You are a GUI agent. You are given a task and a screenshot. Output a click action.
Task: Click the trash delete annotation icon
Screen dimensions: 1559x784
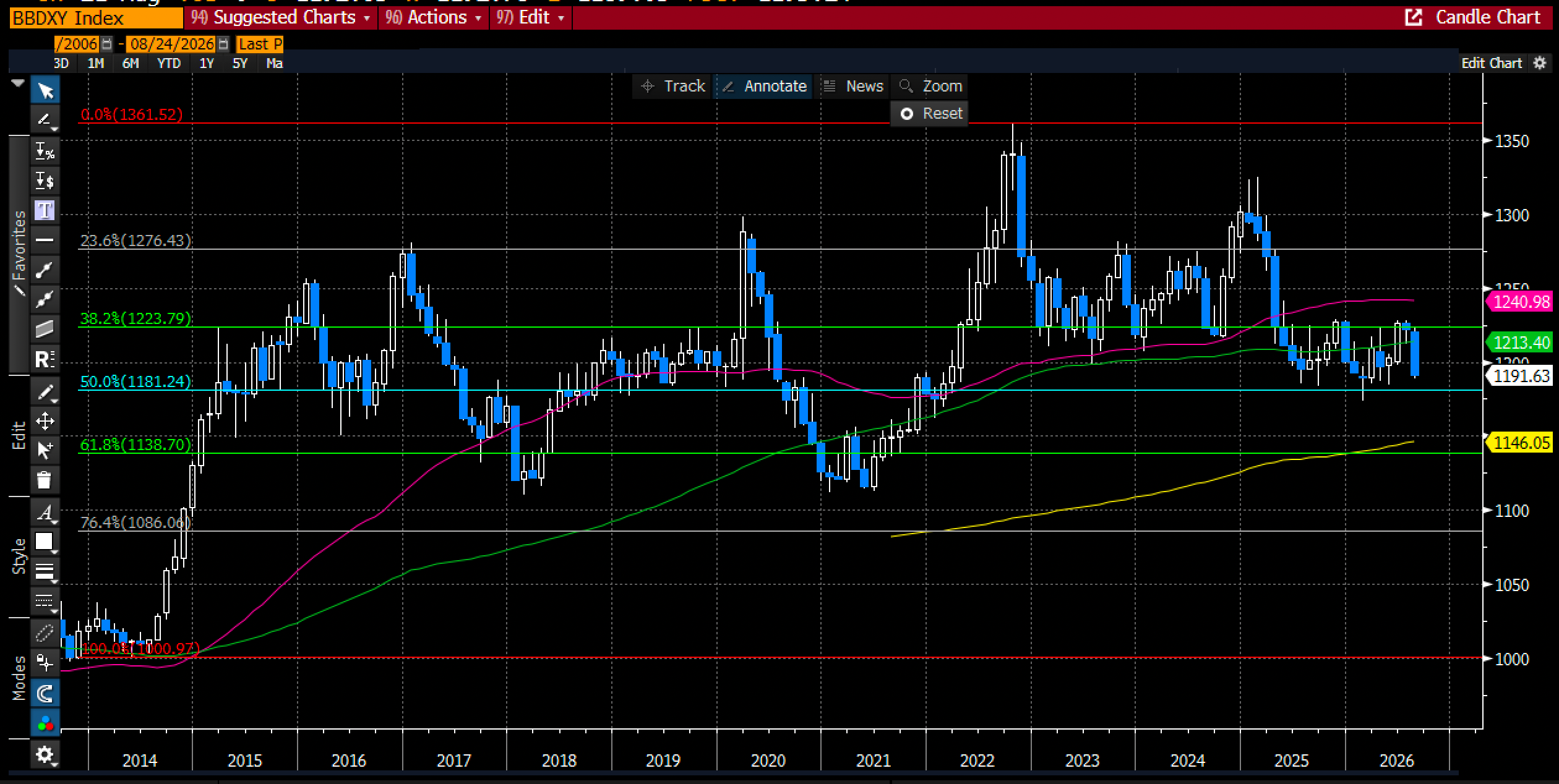pos(45,480)
